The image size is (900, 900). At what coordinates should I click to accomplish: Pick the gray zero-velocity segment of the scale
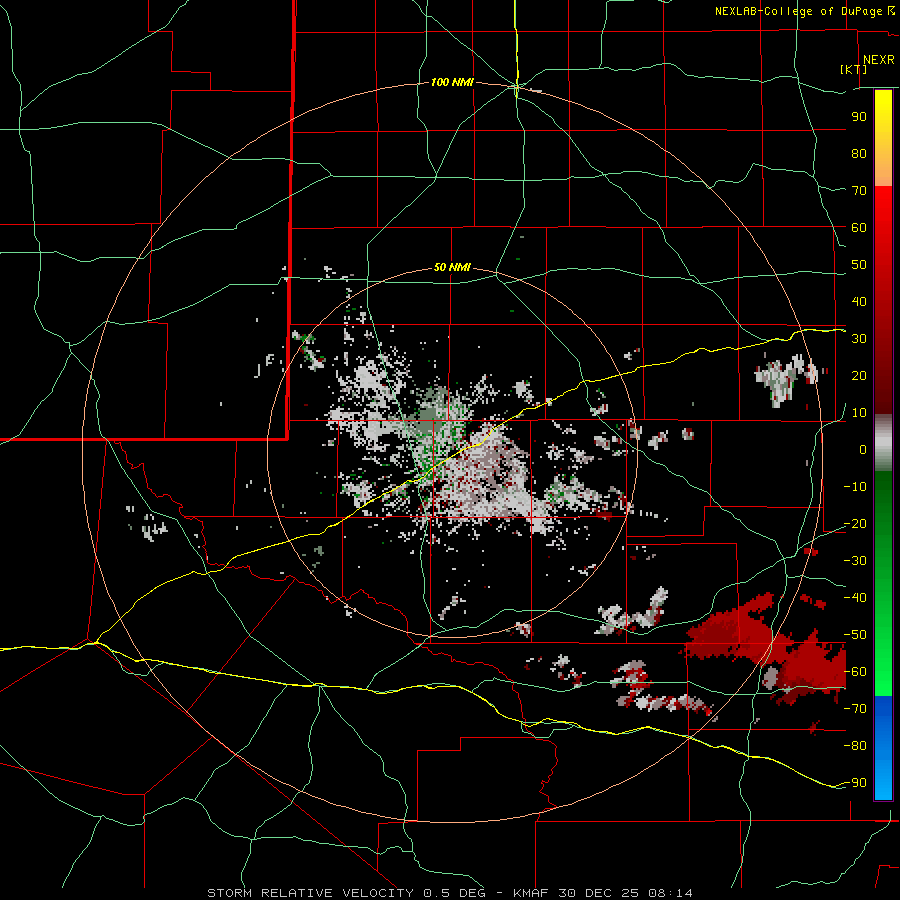point(883,443)
